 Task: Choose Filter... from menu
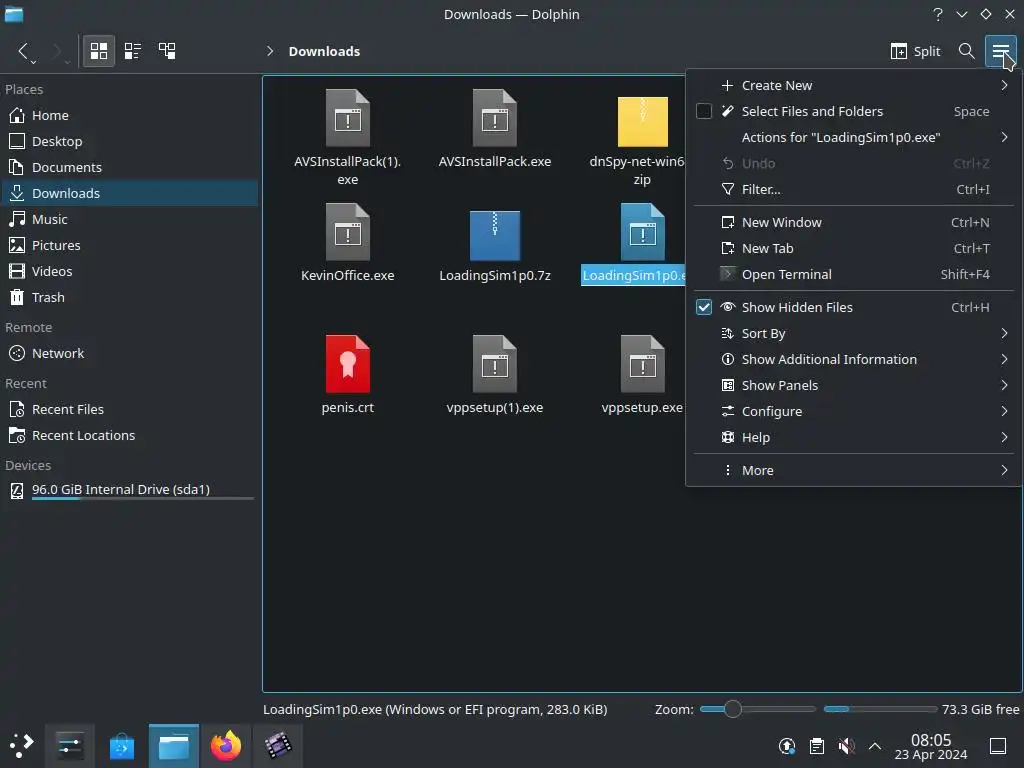tap(854, 189)
